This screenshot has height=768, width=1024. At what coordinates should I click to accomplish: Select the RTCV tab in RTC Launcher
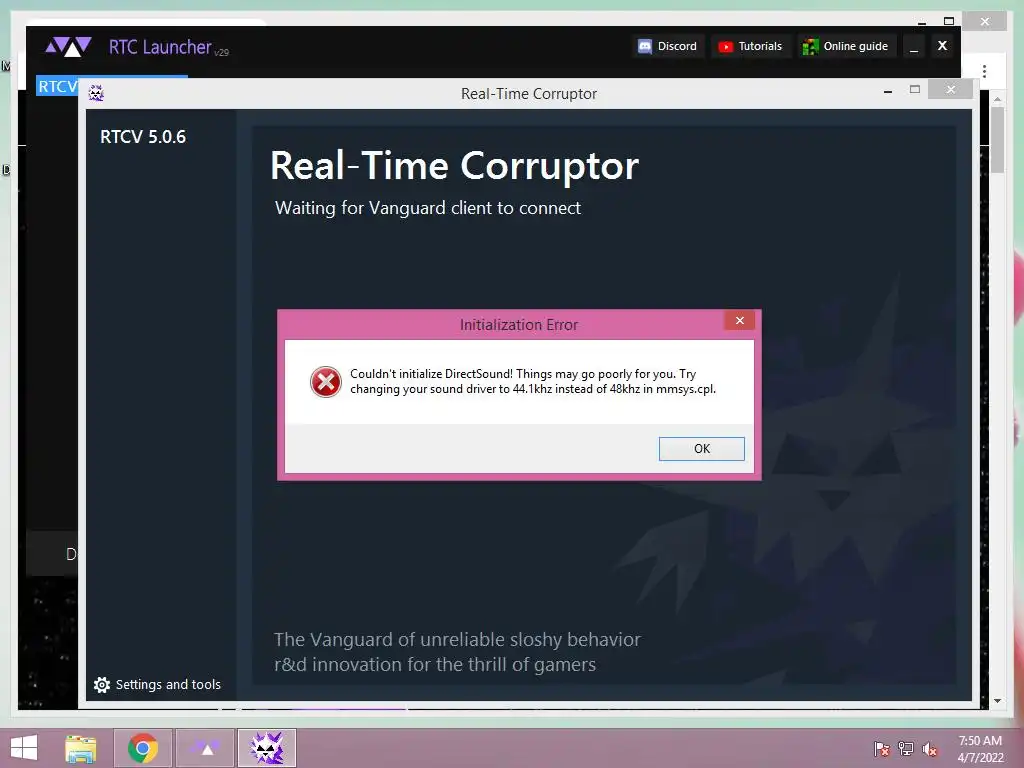57,86
